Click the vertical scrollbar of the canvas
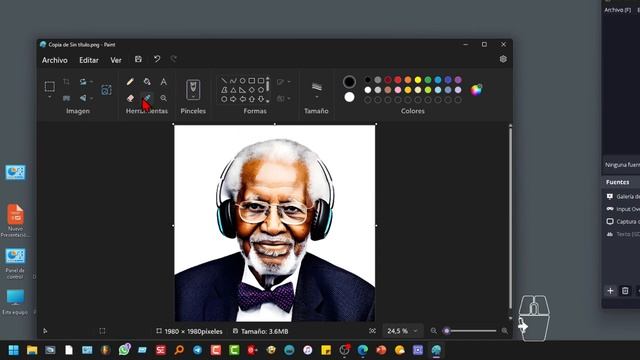Viewport: 640px width, 360px height. (x=510, y=218)
